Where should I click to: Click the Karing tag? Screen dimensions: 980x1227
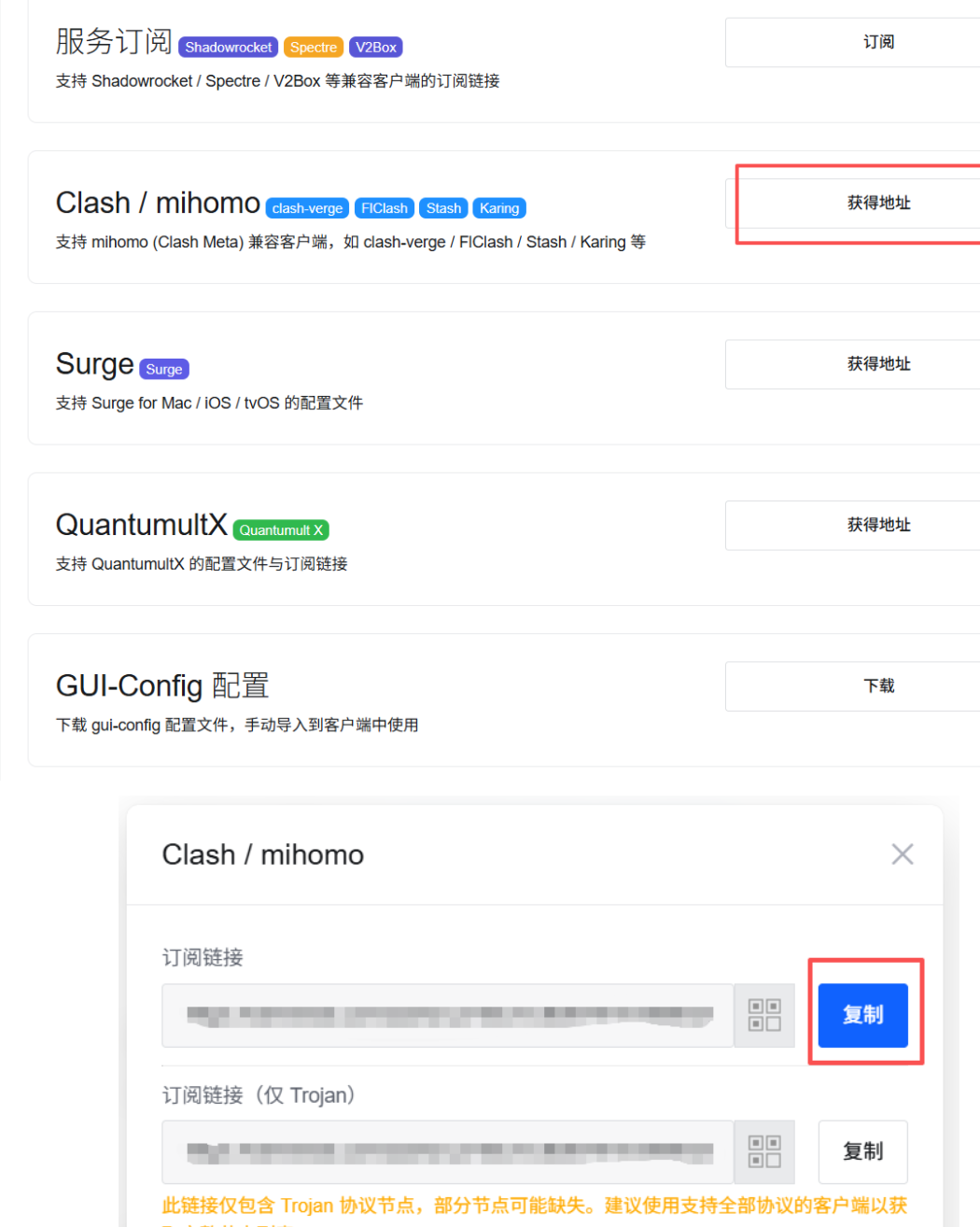pyautogui.click(x=499, y=208)
